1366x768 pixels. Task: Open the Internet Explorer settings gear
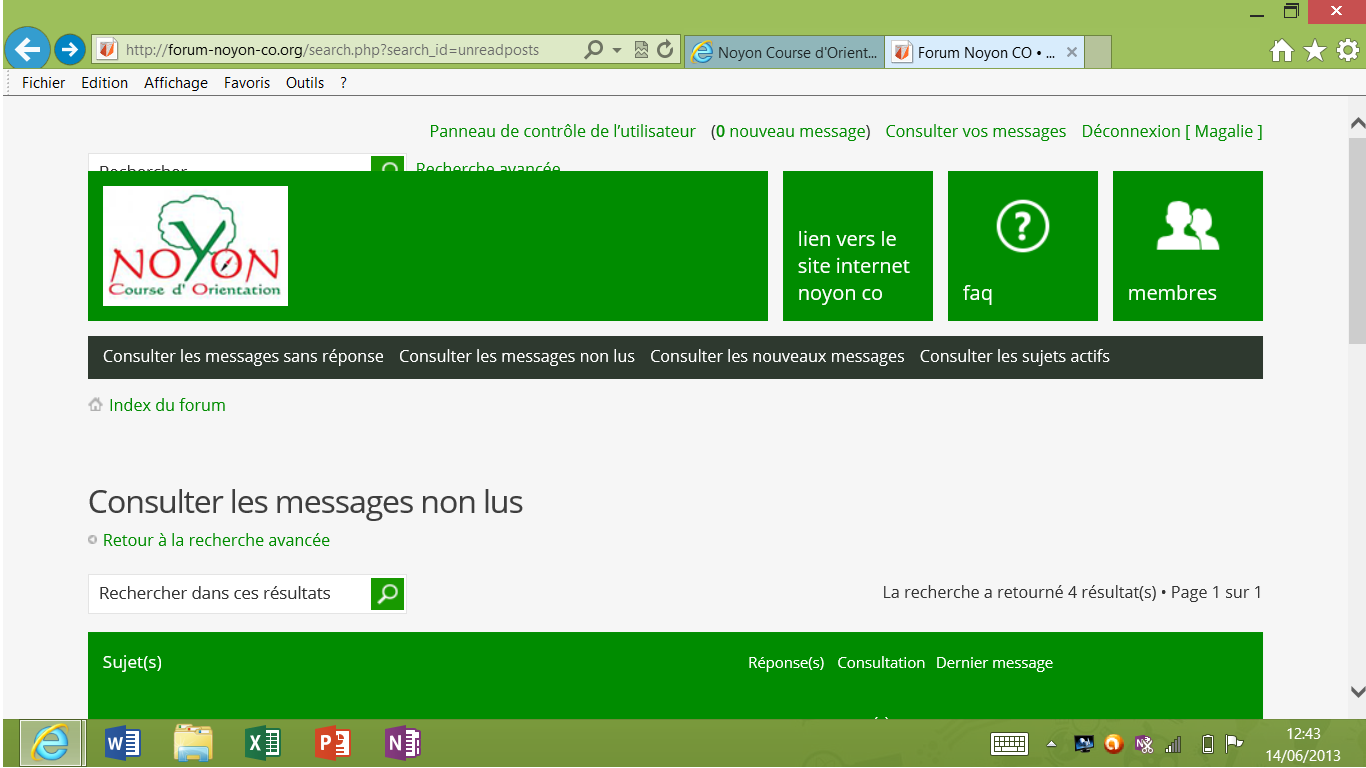[1347, 48]
